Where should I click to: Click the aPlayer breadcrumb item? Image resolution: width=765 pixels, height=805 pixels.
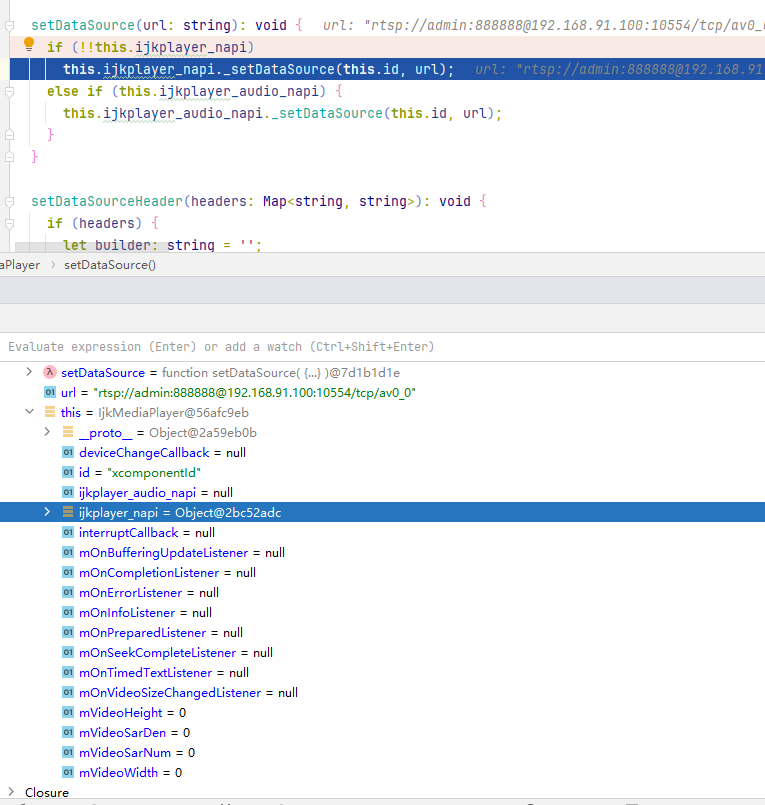point(20,265)
